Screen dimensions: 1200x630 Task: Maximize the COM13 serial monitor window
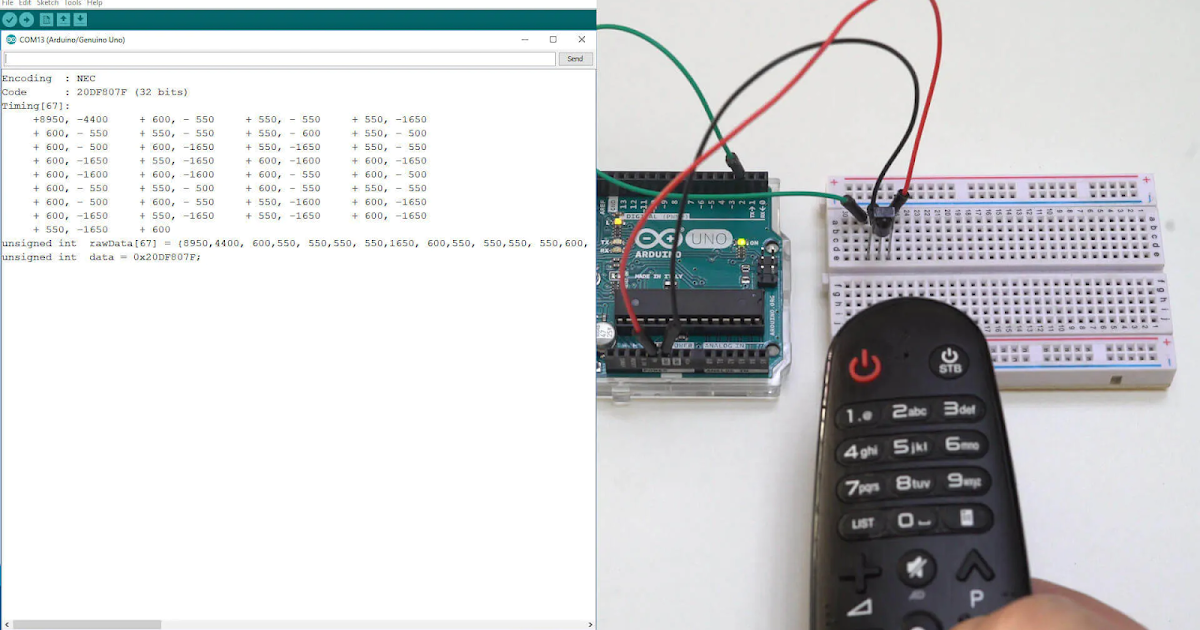[x=553, y=39]
